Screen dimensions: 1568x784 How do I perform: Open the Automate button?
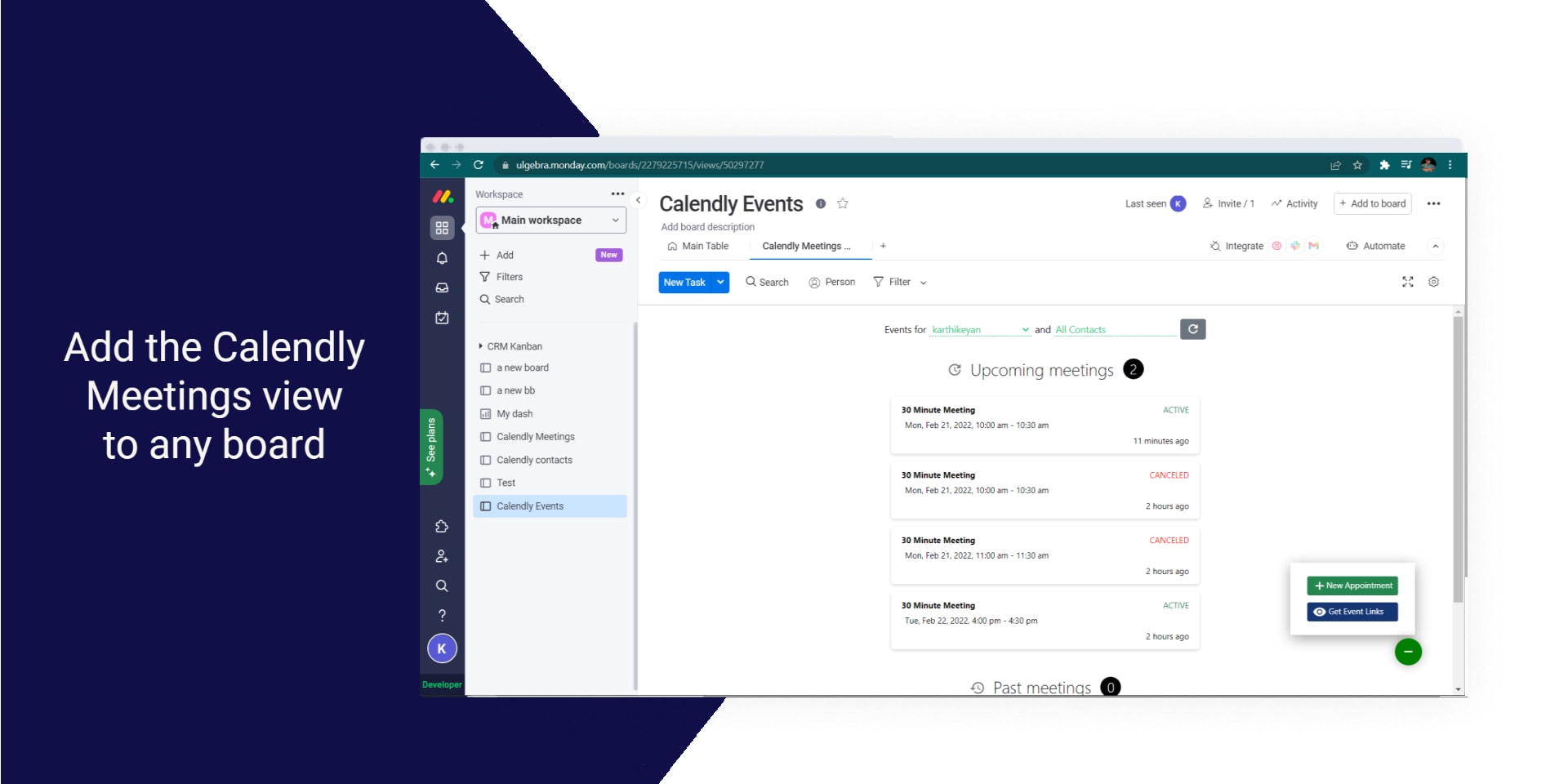(1375, 246)
